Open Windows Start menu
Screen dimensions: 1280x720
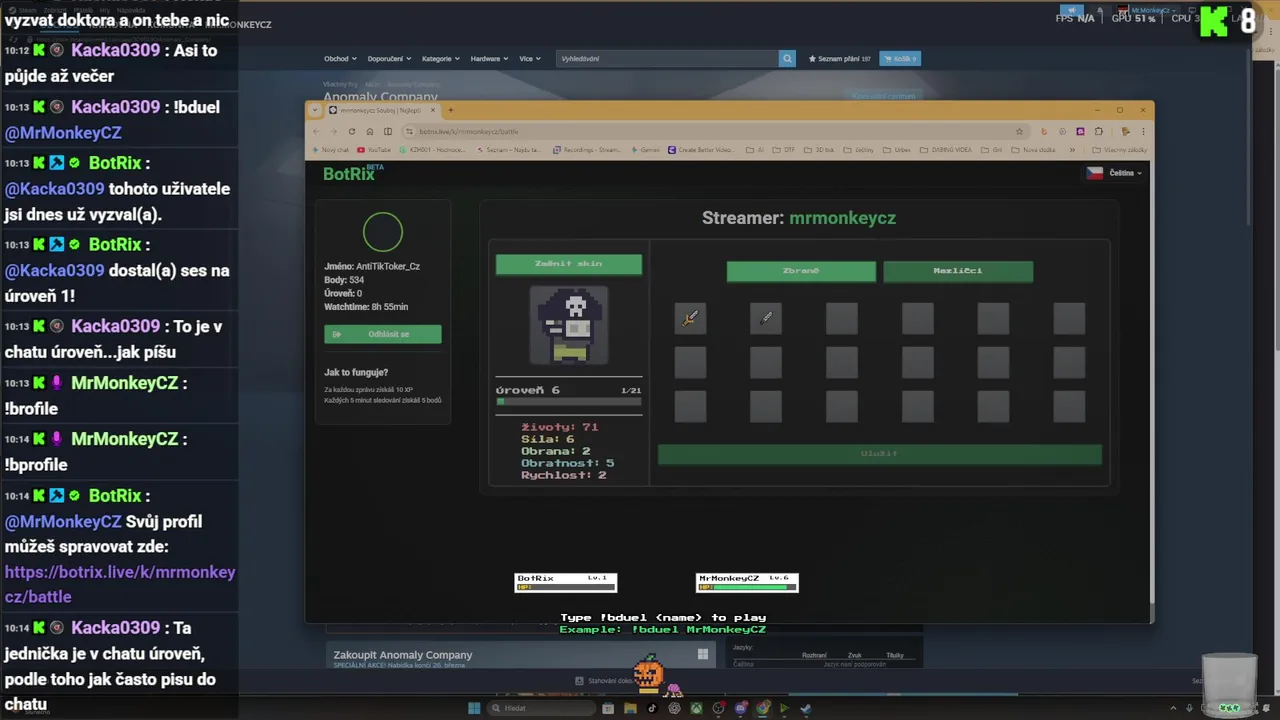[474, 708]
